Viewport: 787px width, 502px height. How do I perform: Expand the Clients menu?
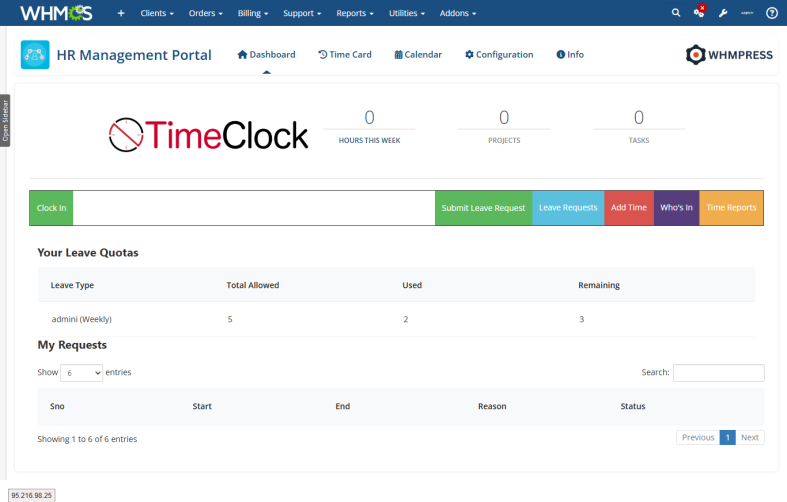tap(157, 13)
